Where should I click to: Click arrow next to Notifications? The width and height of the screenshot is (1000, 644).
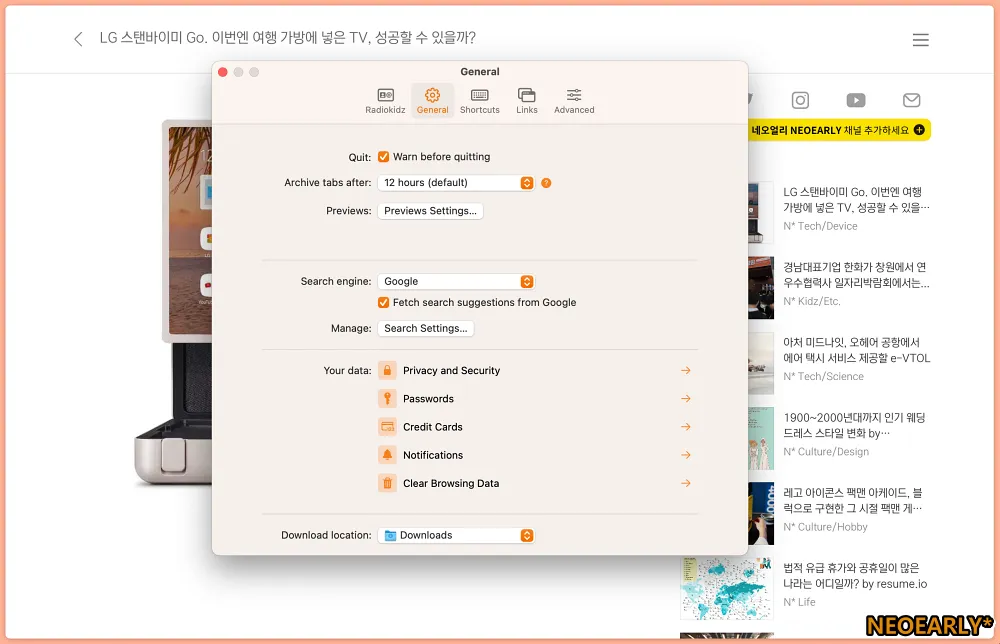pos(686,455)
